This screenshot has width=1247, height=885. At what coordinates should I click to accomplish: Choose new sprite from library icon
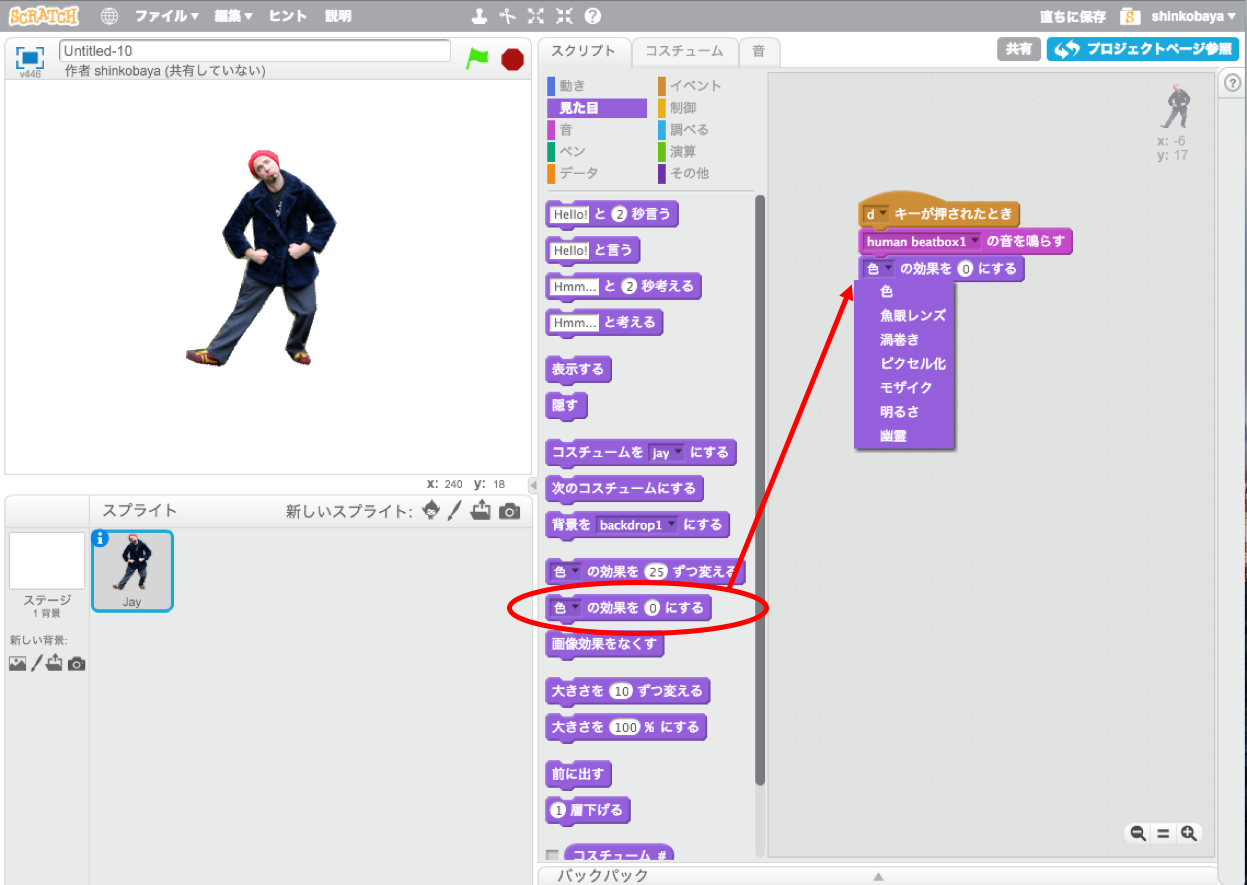432,510
